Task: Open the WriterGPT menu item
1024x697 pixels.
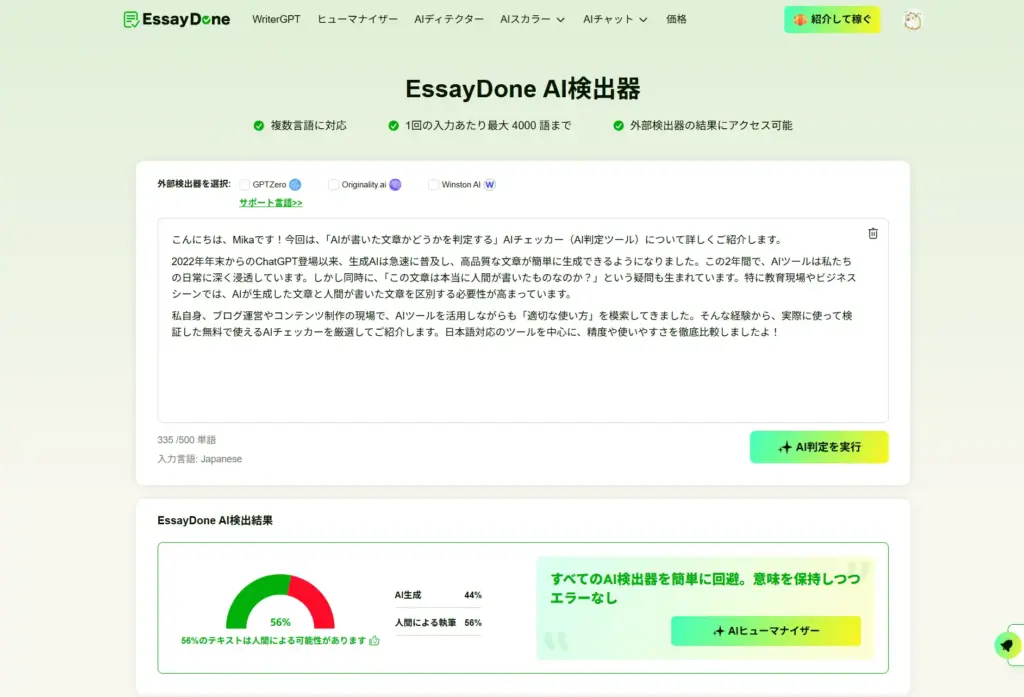Action: [x=276, y=20]
